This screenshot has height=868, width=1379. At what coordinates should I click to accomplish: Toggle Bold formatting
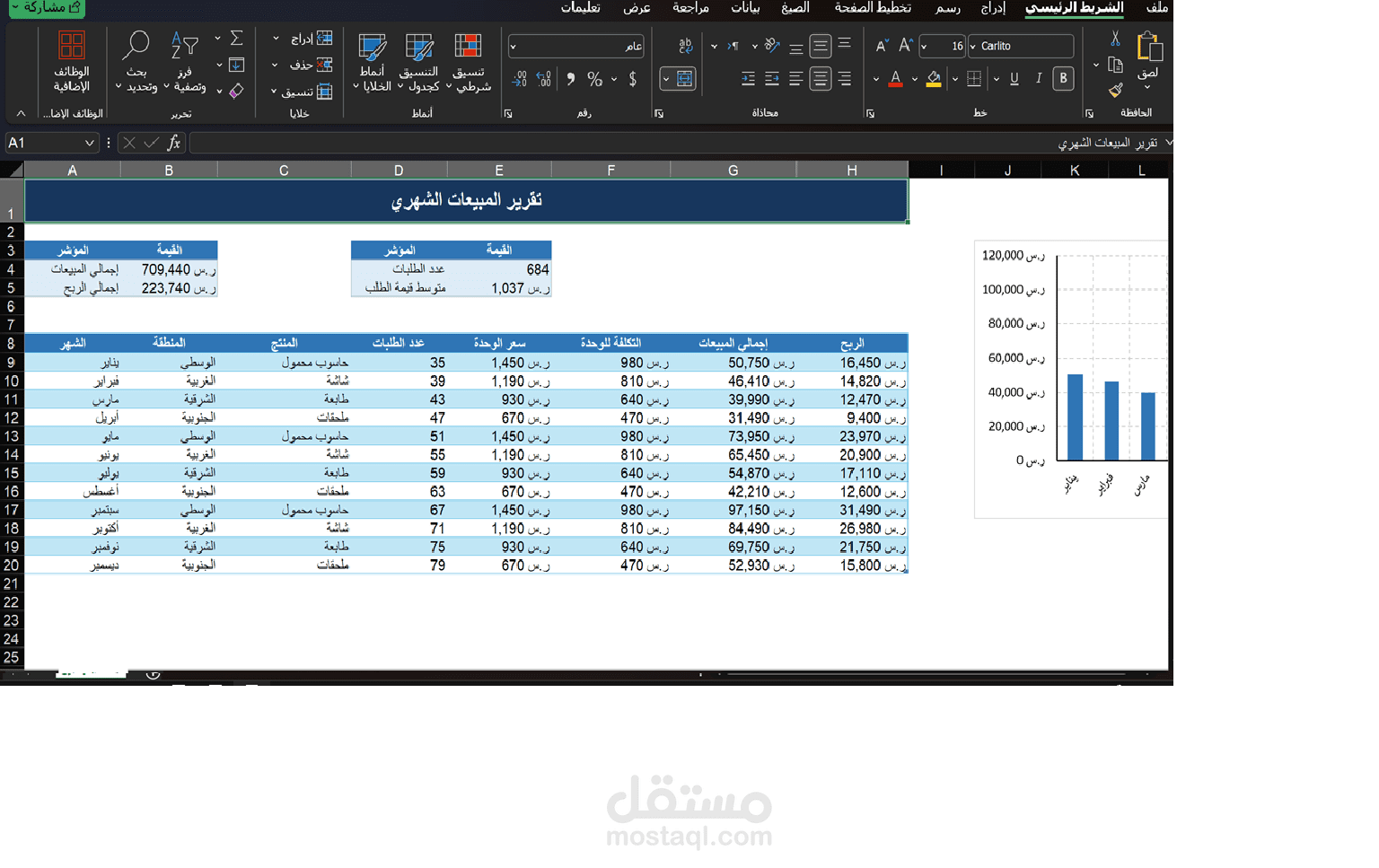pyautogui.click(x=1063, y=79)
